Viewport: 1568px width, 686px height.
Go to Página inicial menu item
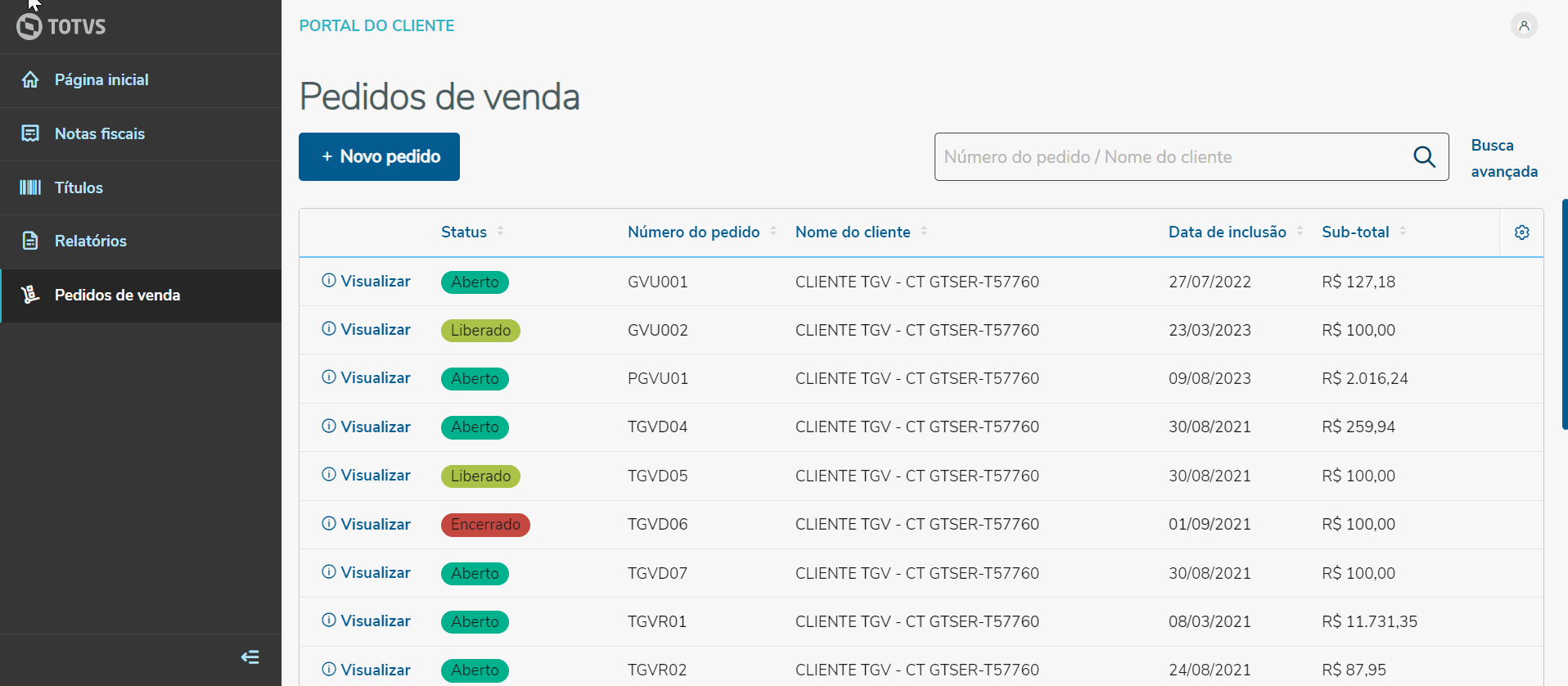tap(141, 80)
